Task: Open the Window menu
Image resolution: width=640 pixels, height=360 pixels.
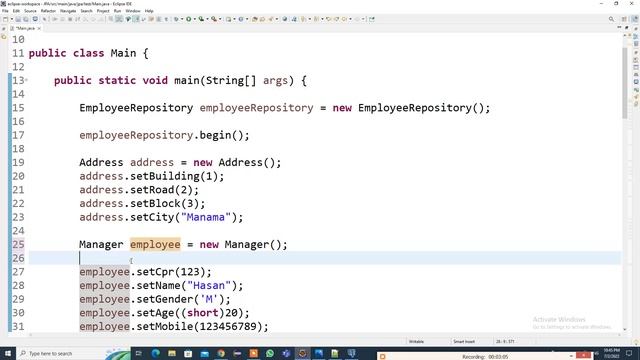Action: (x=133, y=11)
